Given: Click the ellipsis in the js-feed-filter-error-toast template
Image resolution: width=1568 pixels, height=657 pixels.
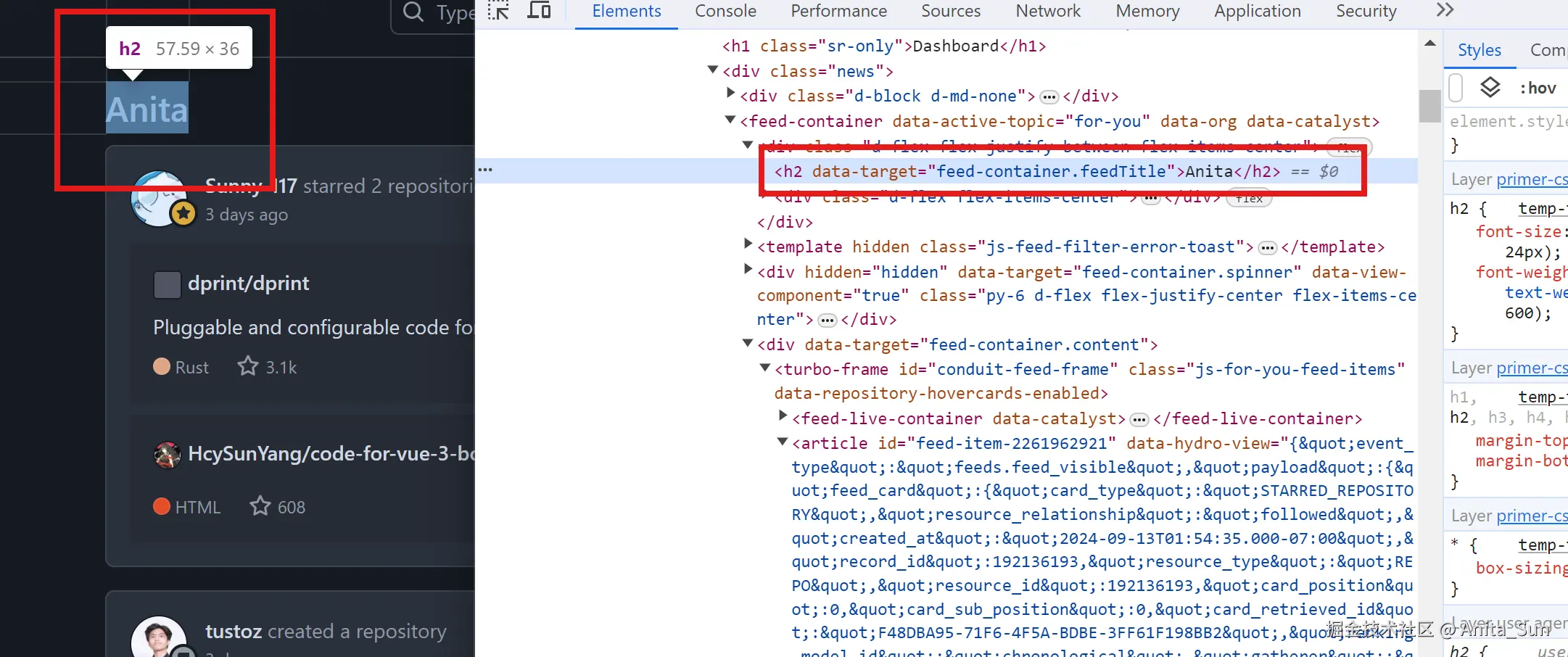Looking at the screenshot, I should pyautogui.click(x=1267, y=248).
